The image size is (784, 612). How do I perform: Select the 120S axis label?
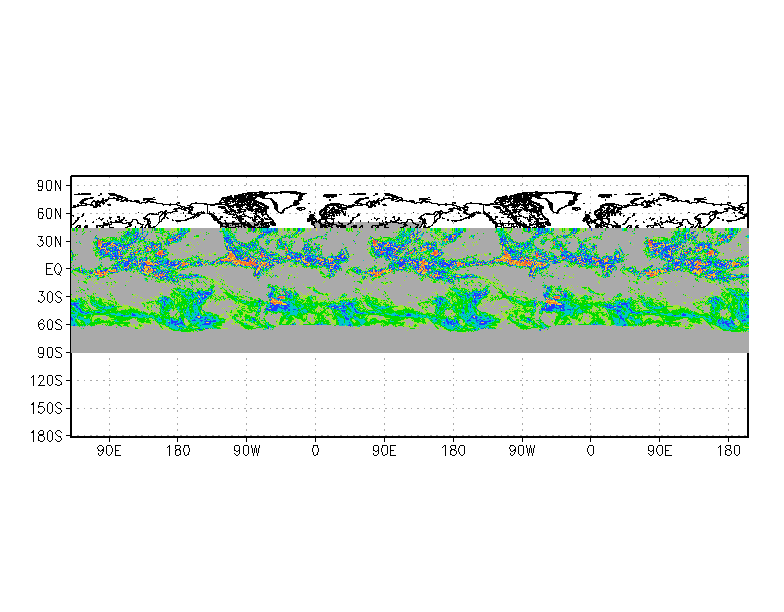[x=46, y=381]
